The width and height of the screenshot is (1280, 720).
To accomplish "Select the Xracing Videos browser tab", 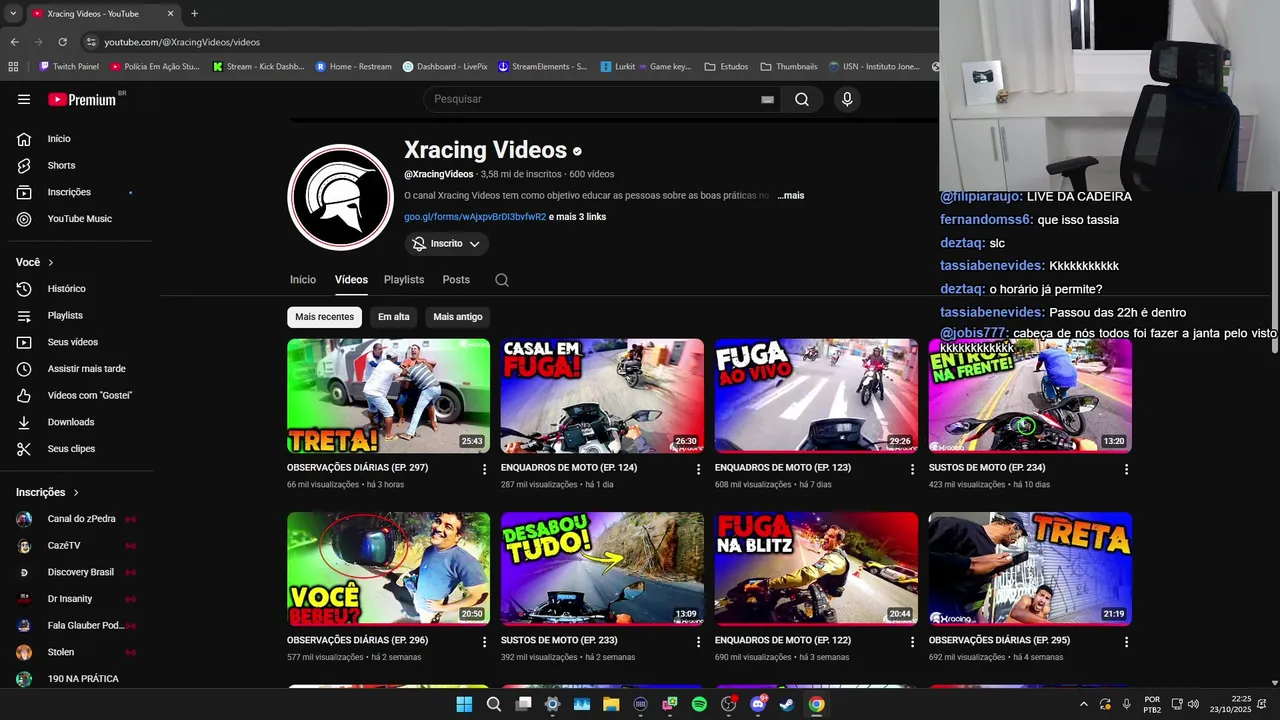I will pyautogui.click(x=101, y=14).
